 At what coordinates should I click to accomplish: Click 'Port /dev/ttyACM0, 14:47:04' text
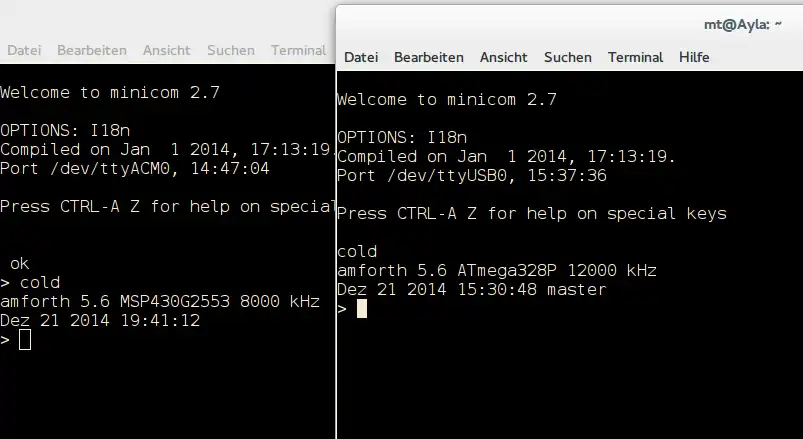pyautogui.click(x=135, y=169)
